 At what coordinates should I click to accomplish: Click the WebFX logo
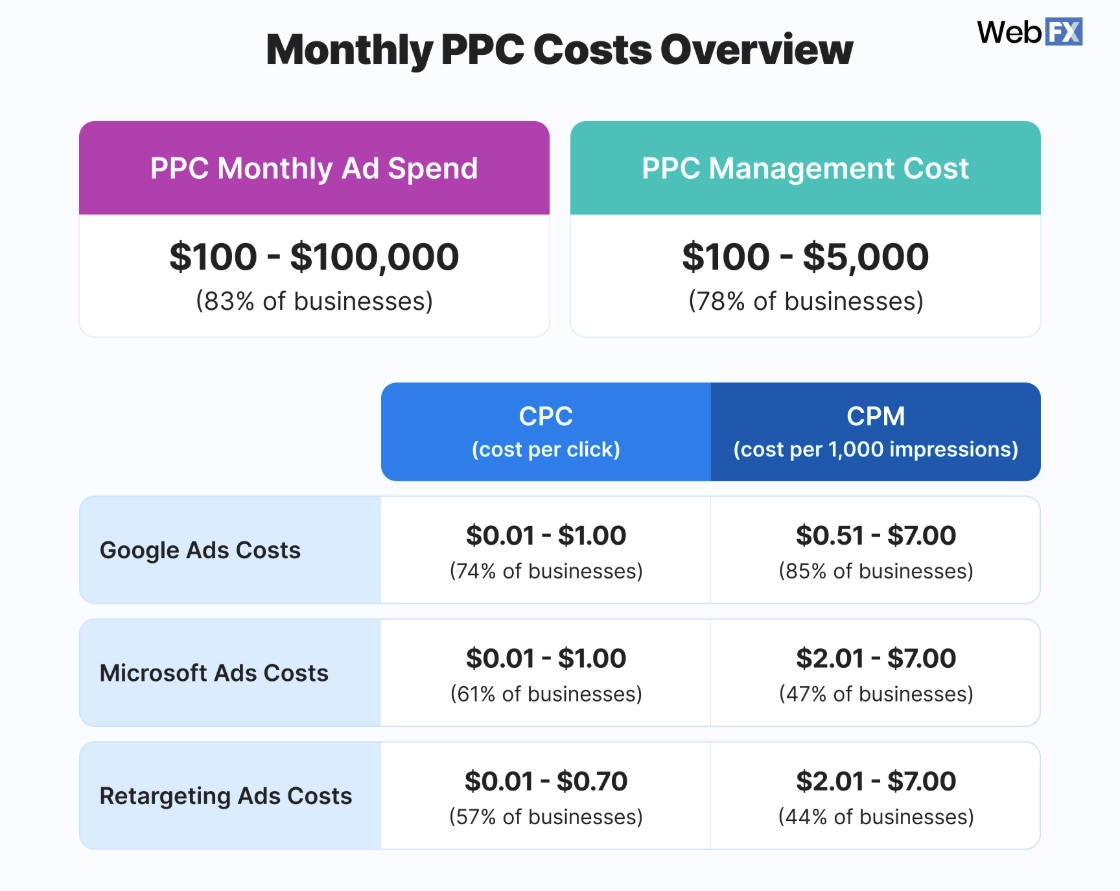coord(1029,32)
